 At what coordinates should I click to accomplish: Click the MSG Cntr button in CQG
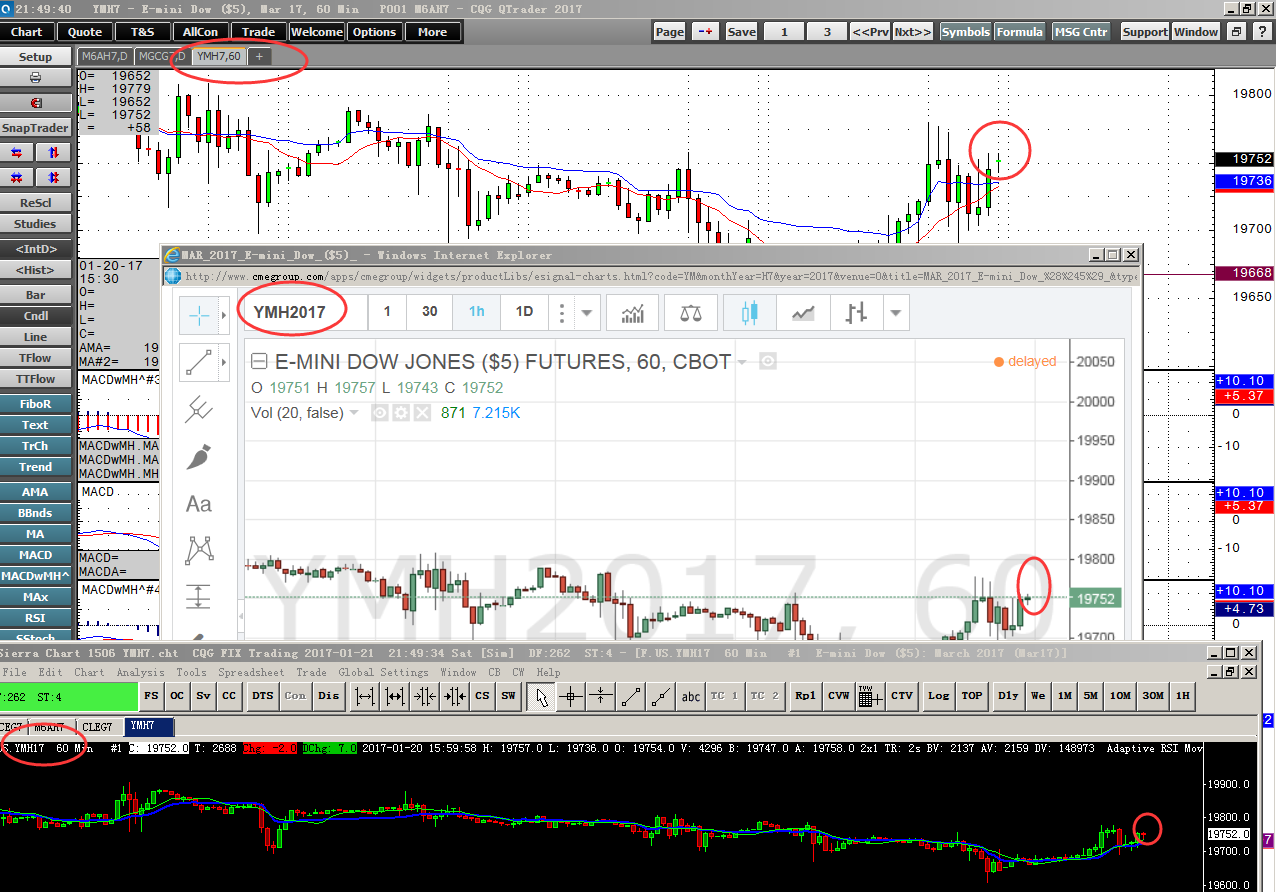(1081, 32)
